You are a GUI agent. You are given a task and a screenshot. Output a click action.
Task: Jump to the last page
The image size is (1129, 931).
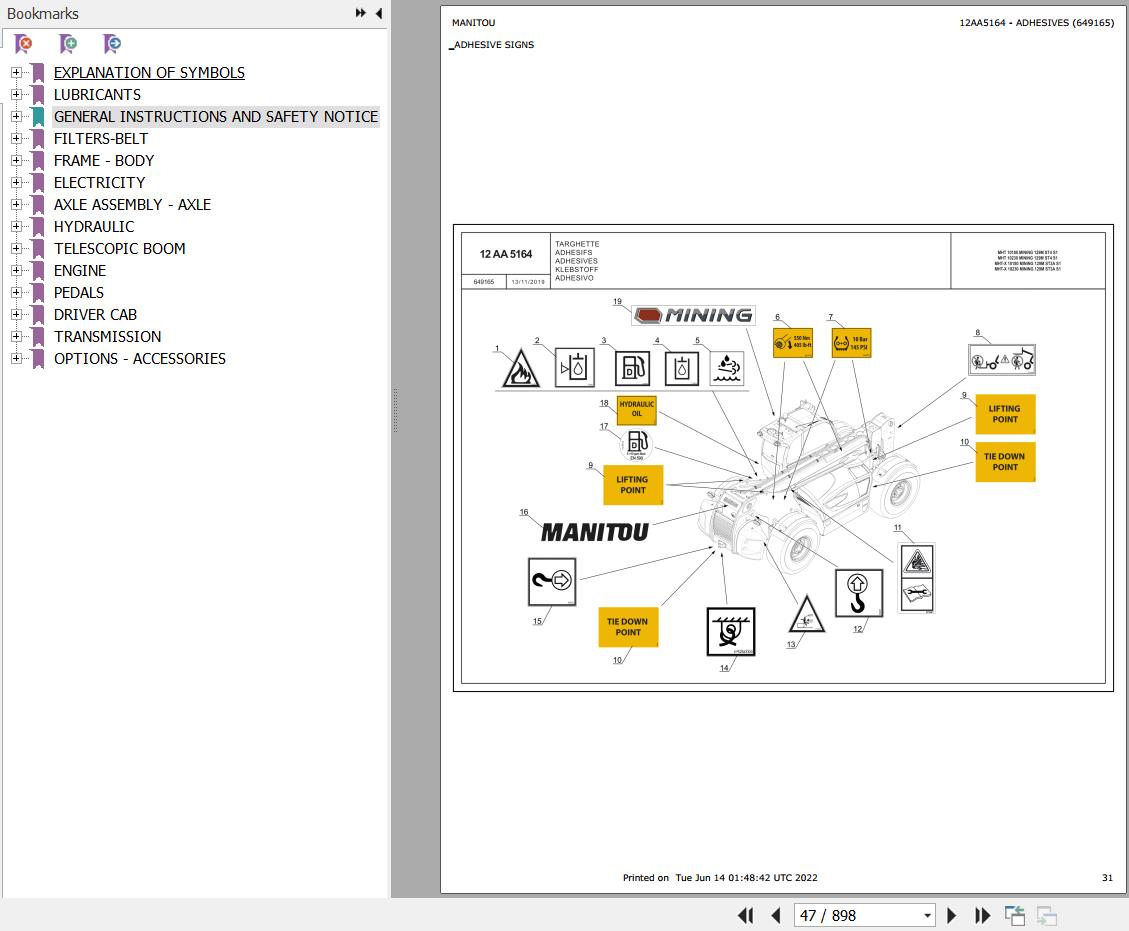982,915
